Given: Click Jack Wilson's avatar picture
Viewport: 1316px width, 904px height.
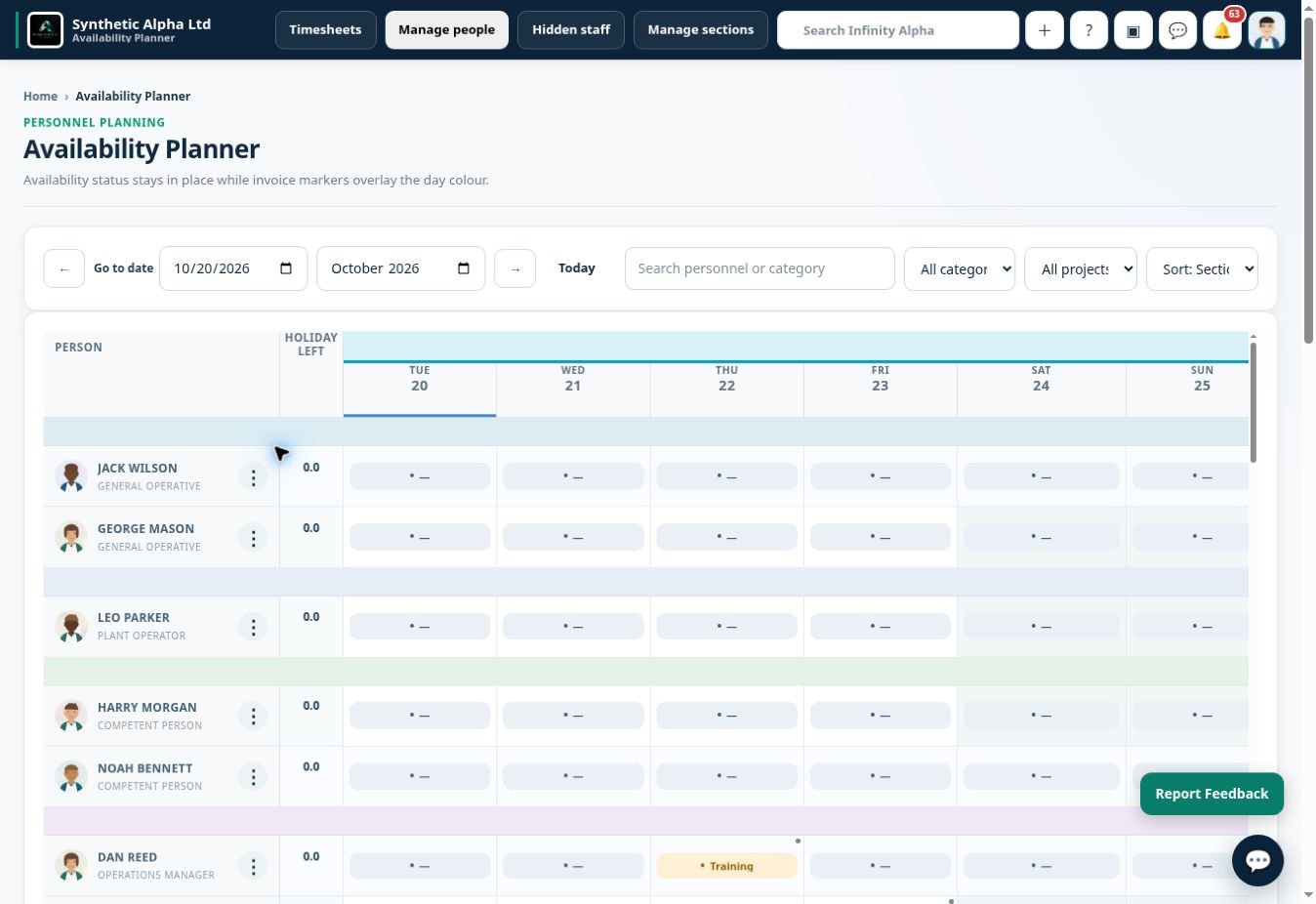Looking at the screenshot, I should point(71,476).
